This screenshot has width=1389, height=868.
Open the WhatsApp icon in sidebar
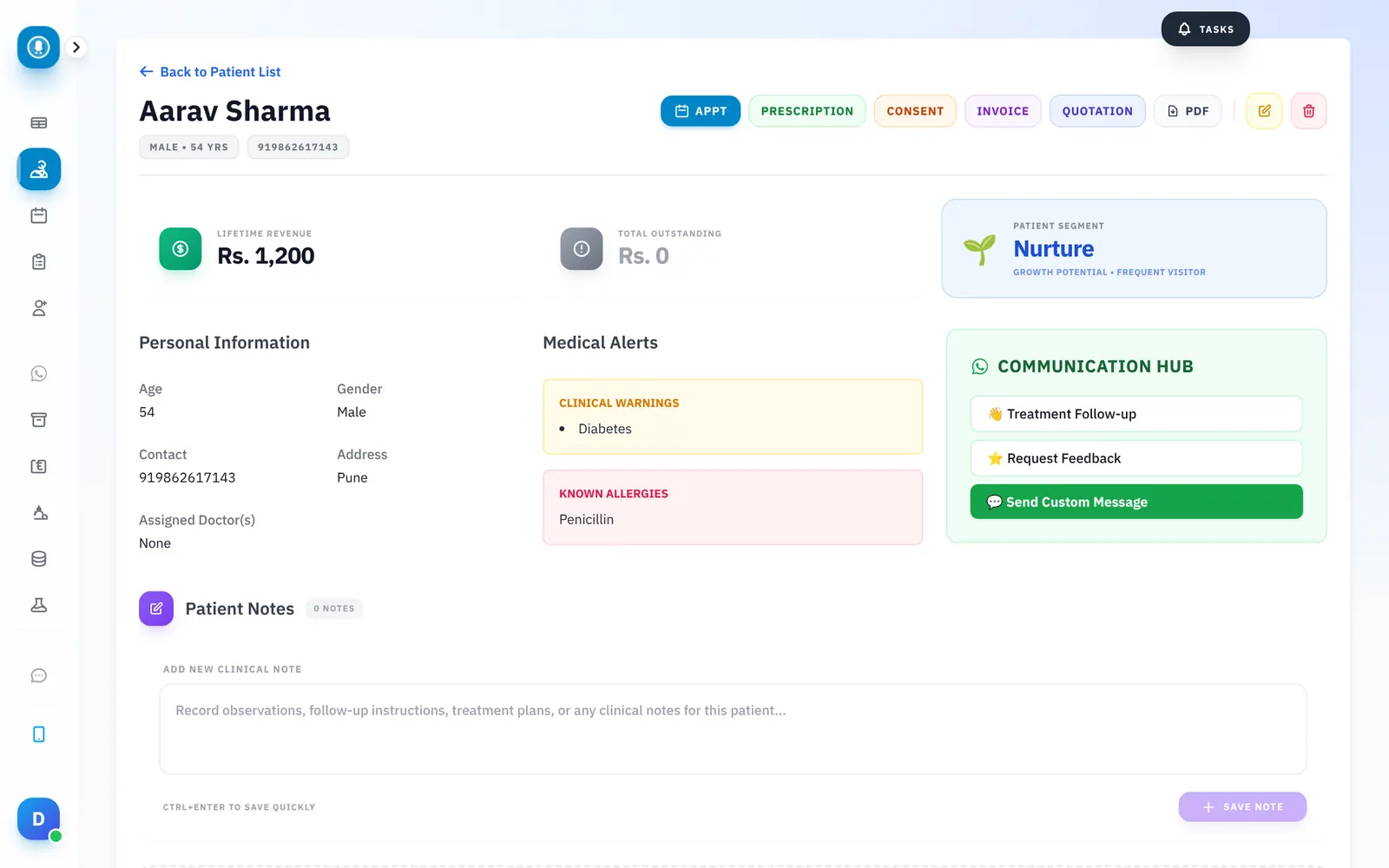click(39, 374)
